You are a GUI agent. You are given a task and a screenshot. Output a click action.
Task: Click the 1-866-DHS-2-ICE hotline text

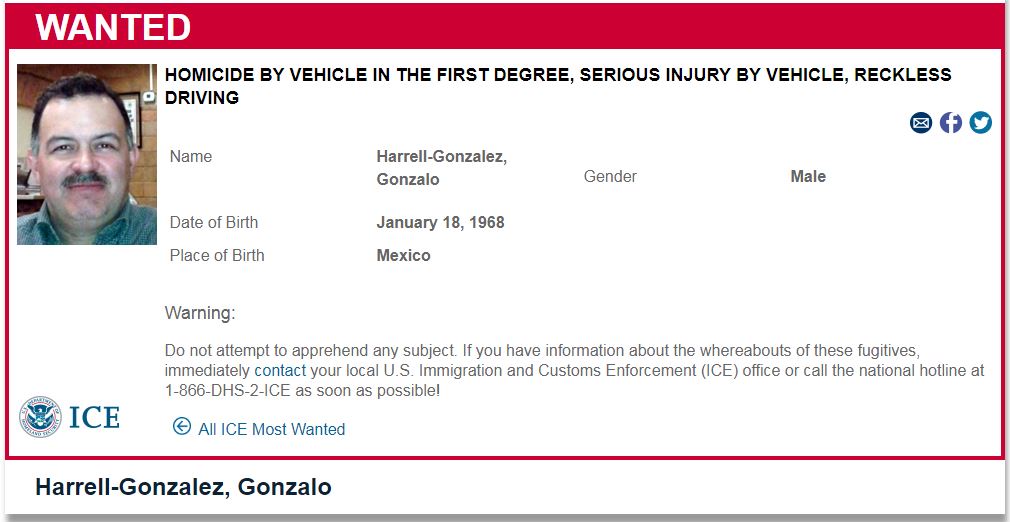pos(230,390)
